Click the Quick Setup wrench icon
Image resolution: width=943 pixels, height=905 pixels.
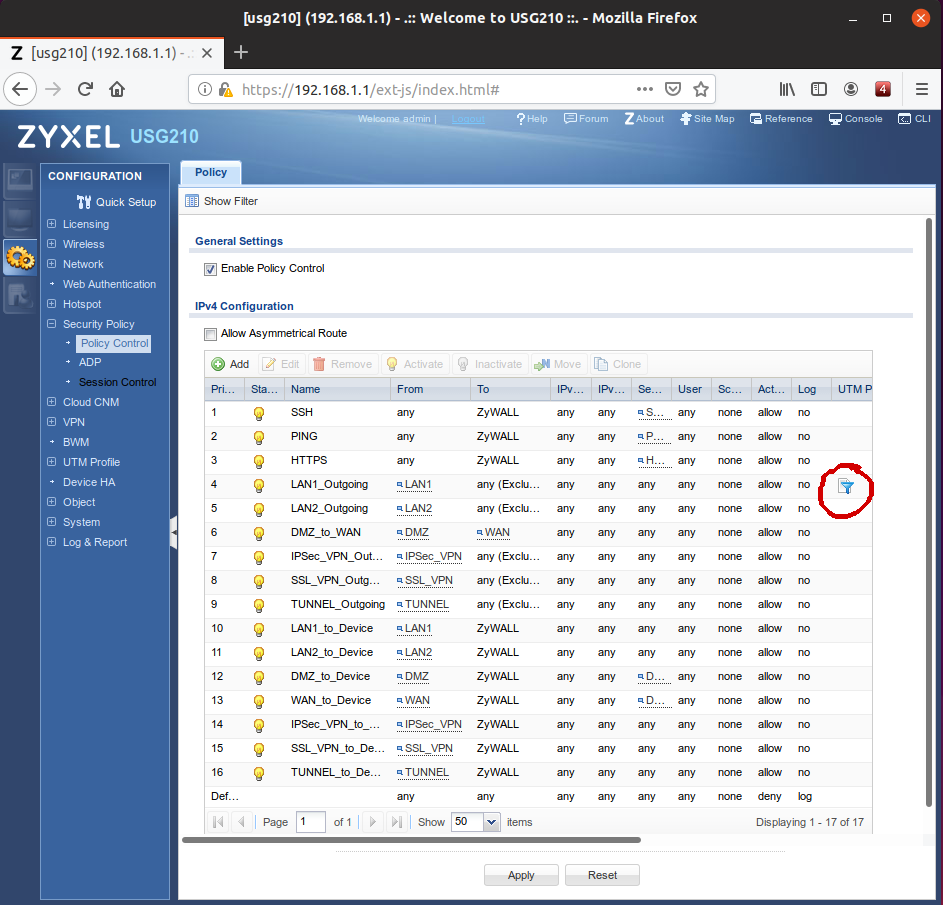[x=84, y=201]
